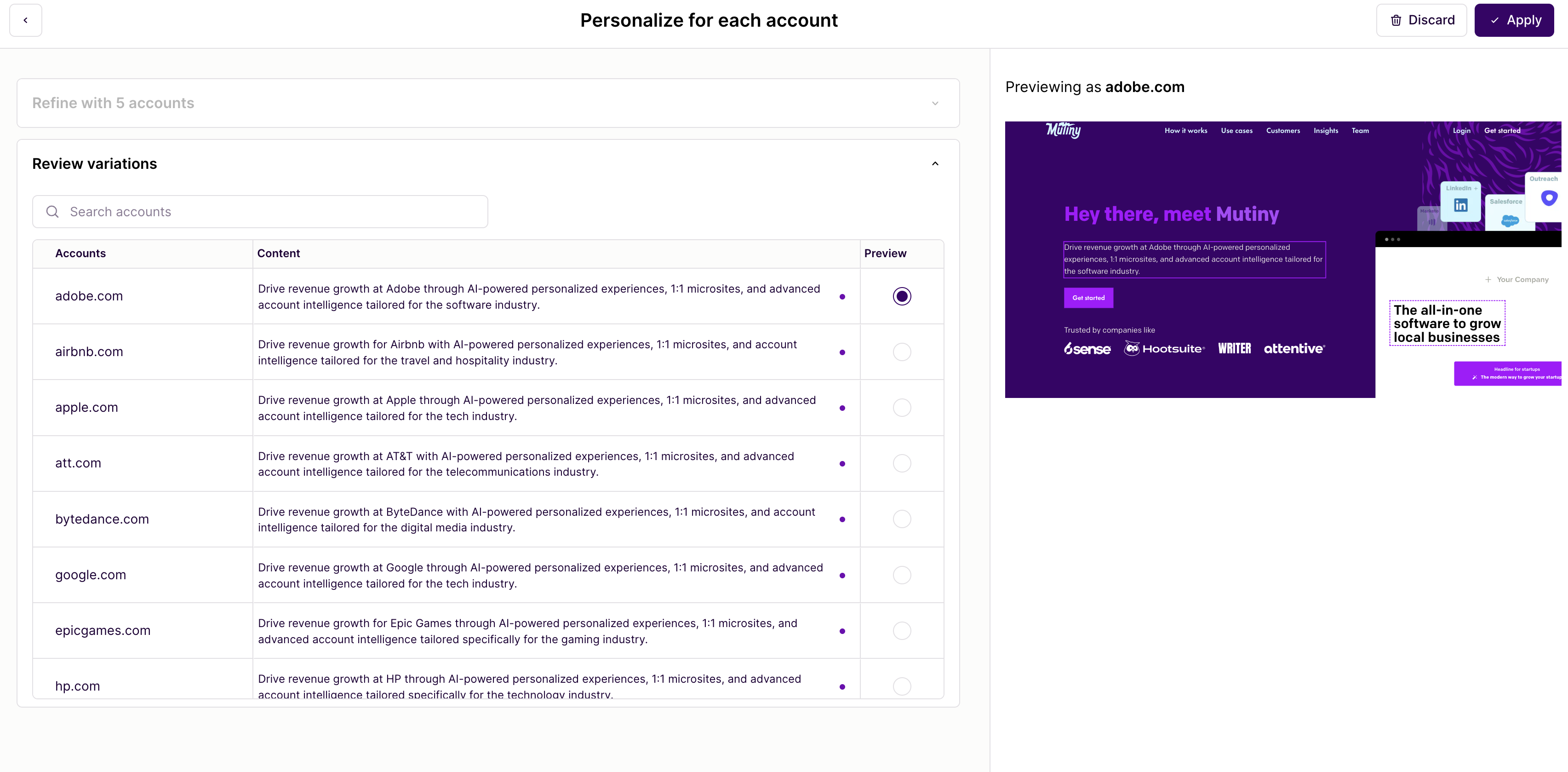Click the Hey there, meet Mutiny headline

[1171, 214]
